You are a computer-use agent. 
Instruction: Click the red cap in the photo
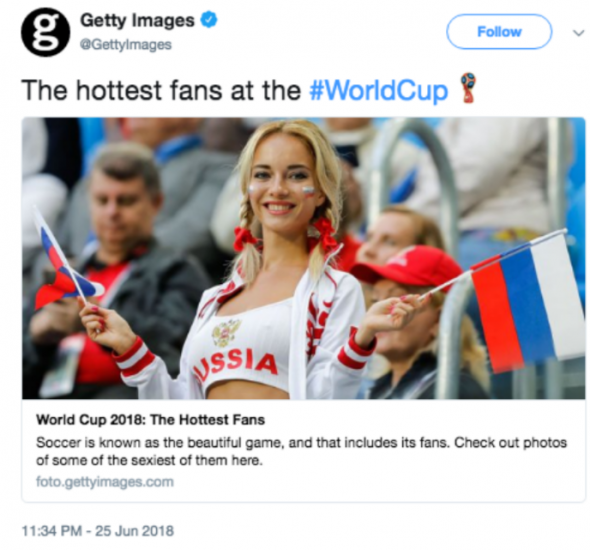[406, 266]
